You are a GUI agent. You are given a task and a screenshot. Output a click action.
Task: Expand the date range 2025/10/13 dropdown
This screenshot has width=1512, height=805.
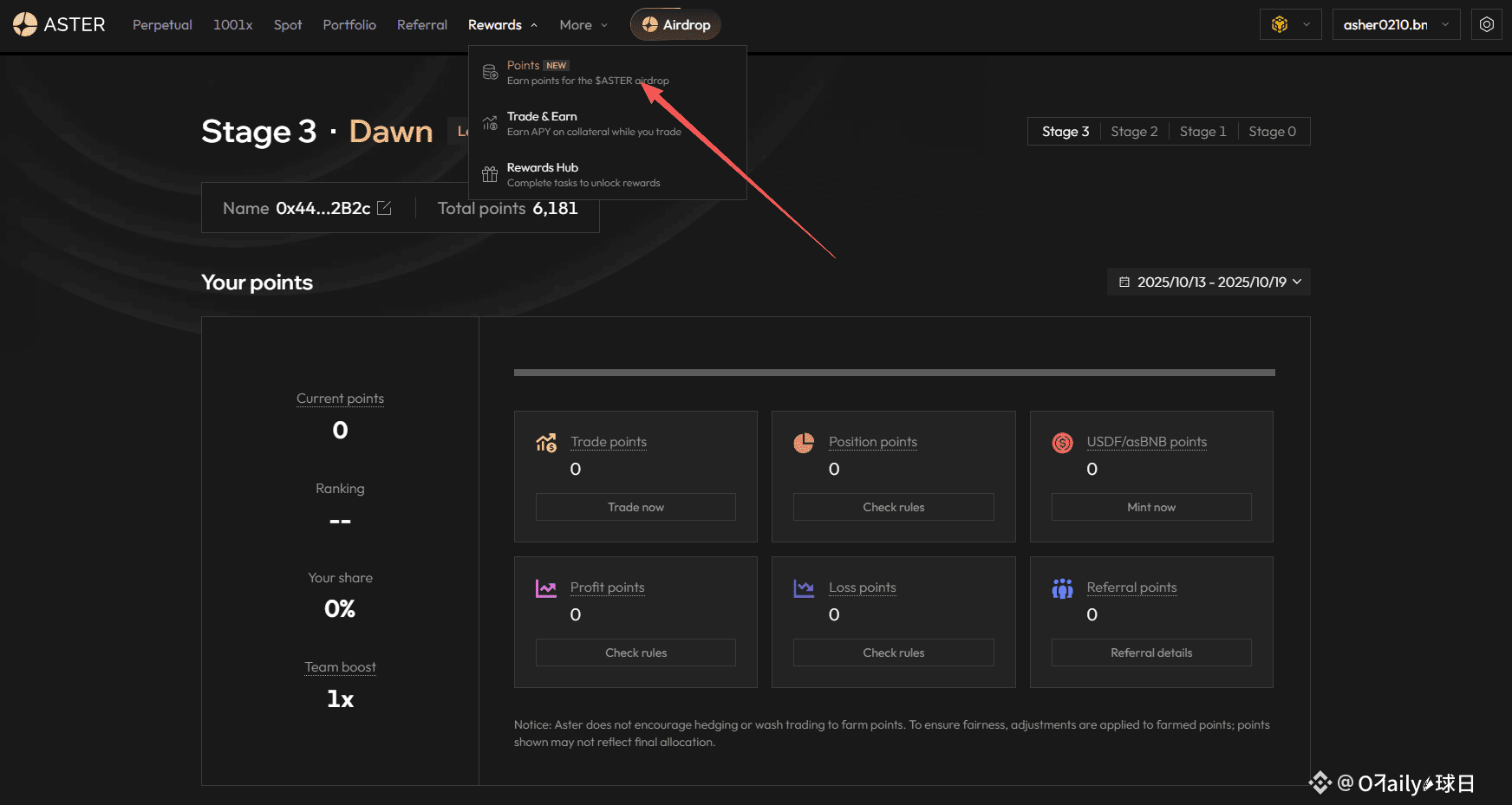click(1209, 282)
